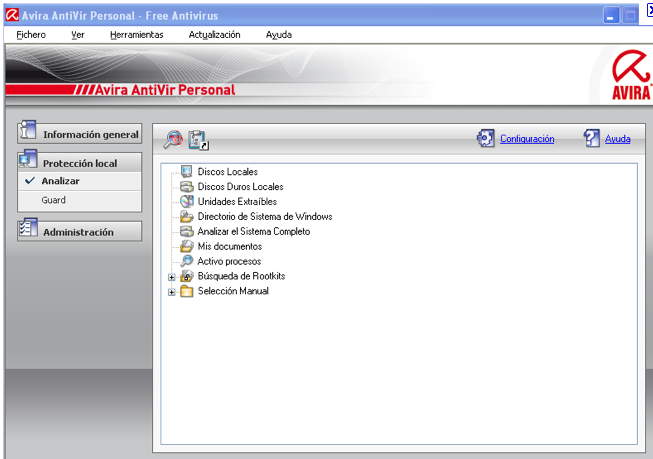The width and height of the screenshot is (653, 459).
Task: Open the Ver menu
Action: pyautogui.click(x=77, y=35)
